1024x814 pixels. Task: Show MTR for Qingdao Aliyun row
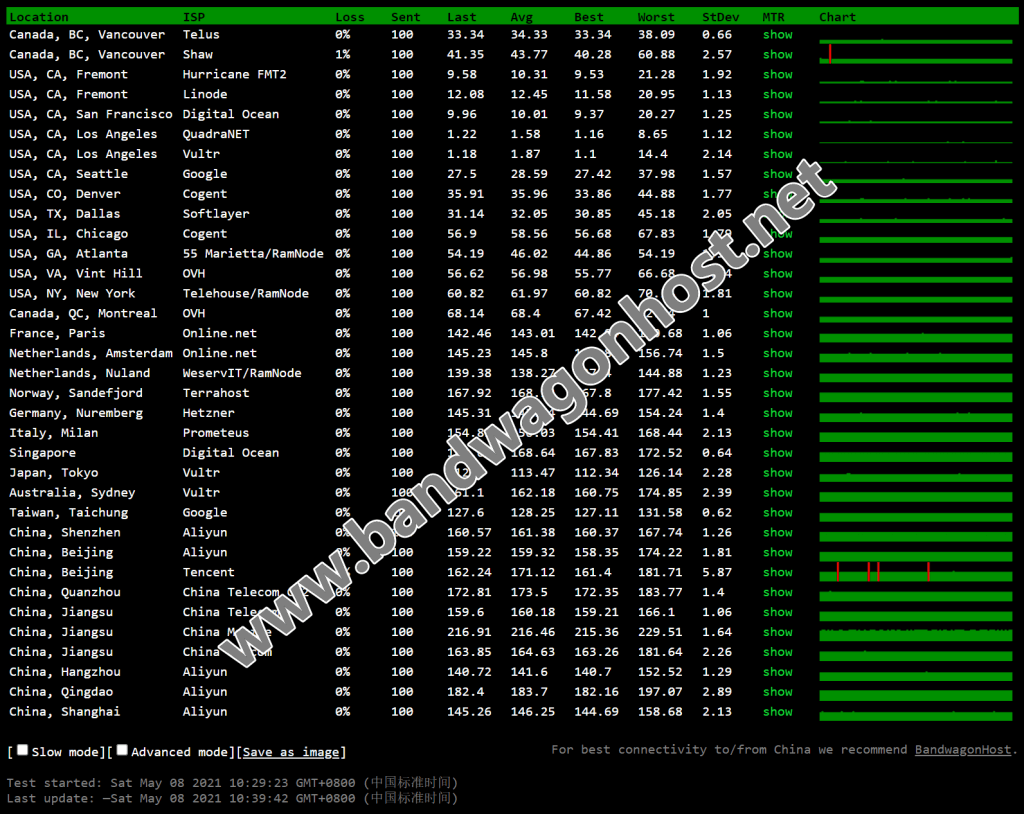pyautogui.click(x=778, y=692)
